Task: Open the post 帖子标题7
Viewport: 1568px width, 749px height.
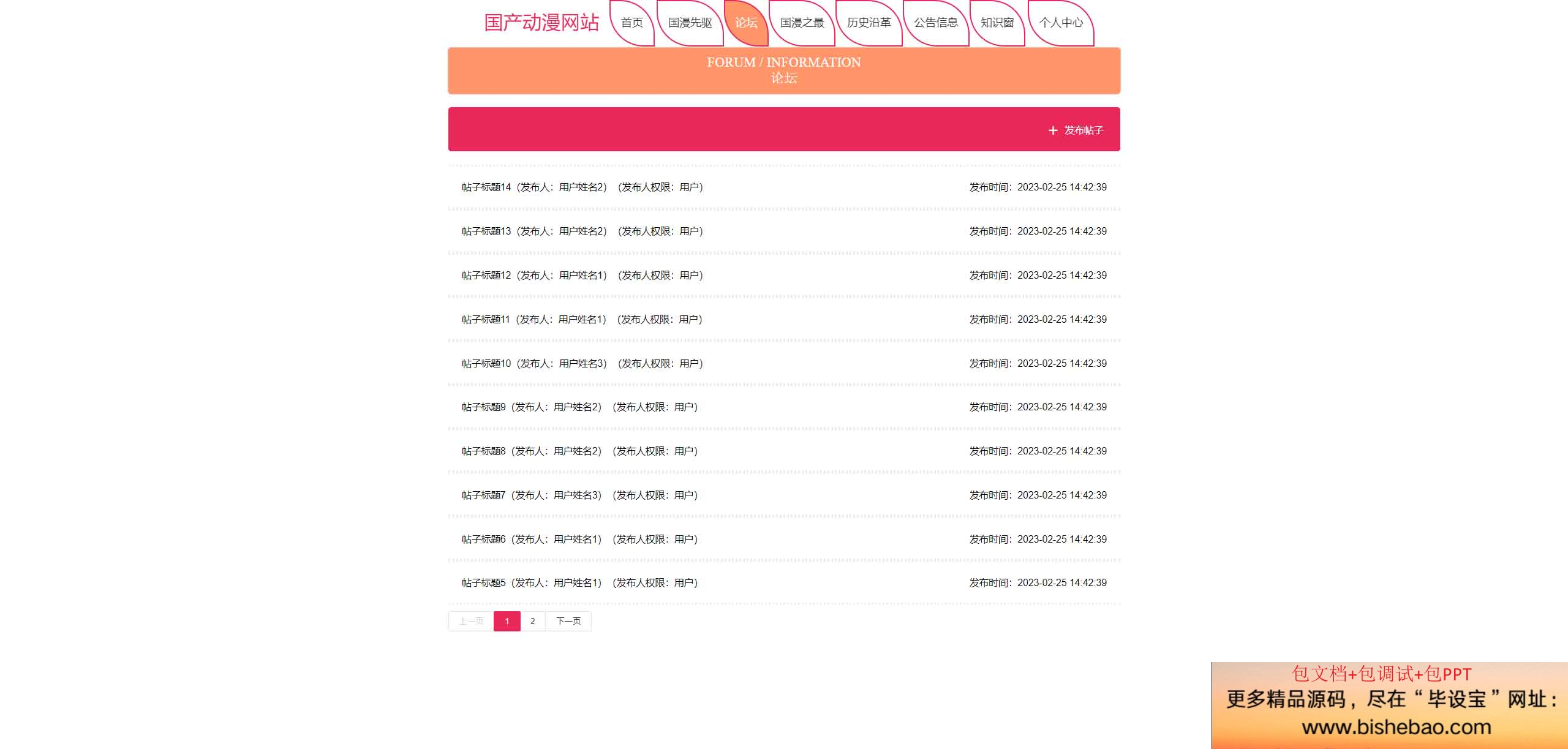Action: click(x=784, y=495)
